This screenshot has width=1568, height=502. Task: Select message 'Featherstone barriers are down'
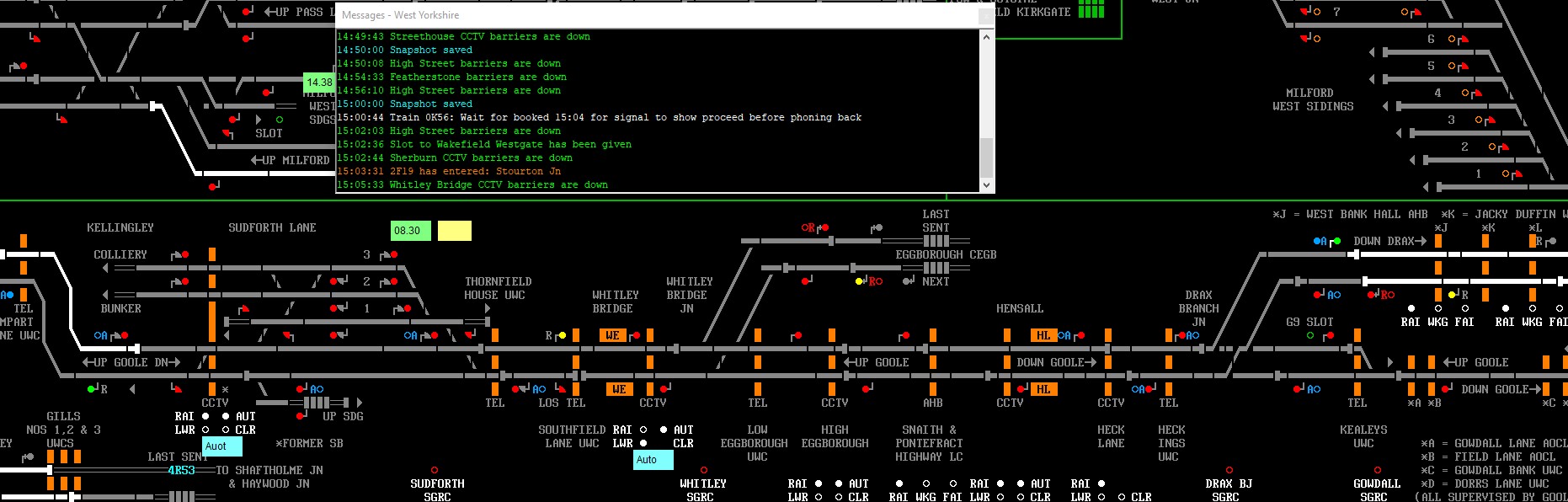click(x=451, y=77)
